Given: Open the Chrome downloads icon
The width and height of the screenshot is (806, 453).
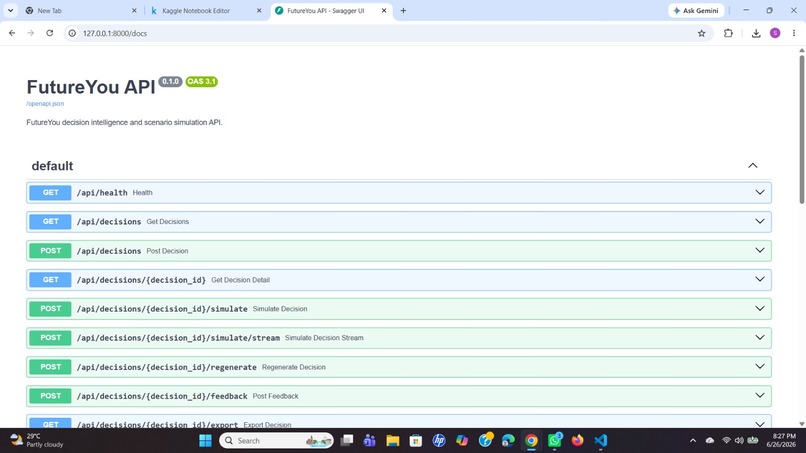Looking at the screenshot, I should pyautogui.click(x=756, y=33).
